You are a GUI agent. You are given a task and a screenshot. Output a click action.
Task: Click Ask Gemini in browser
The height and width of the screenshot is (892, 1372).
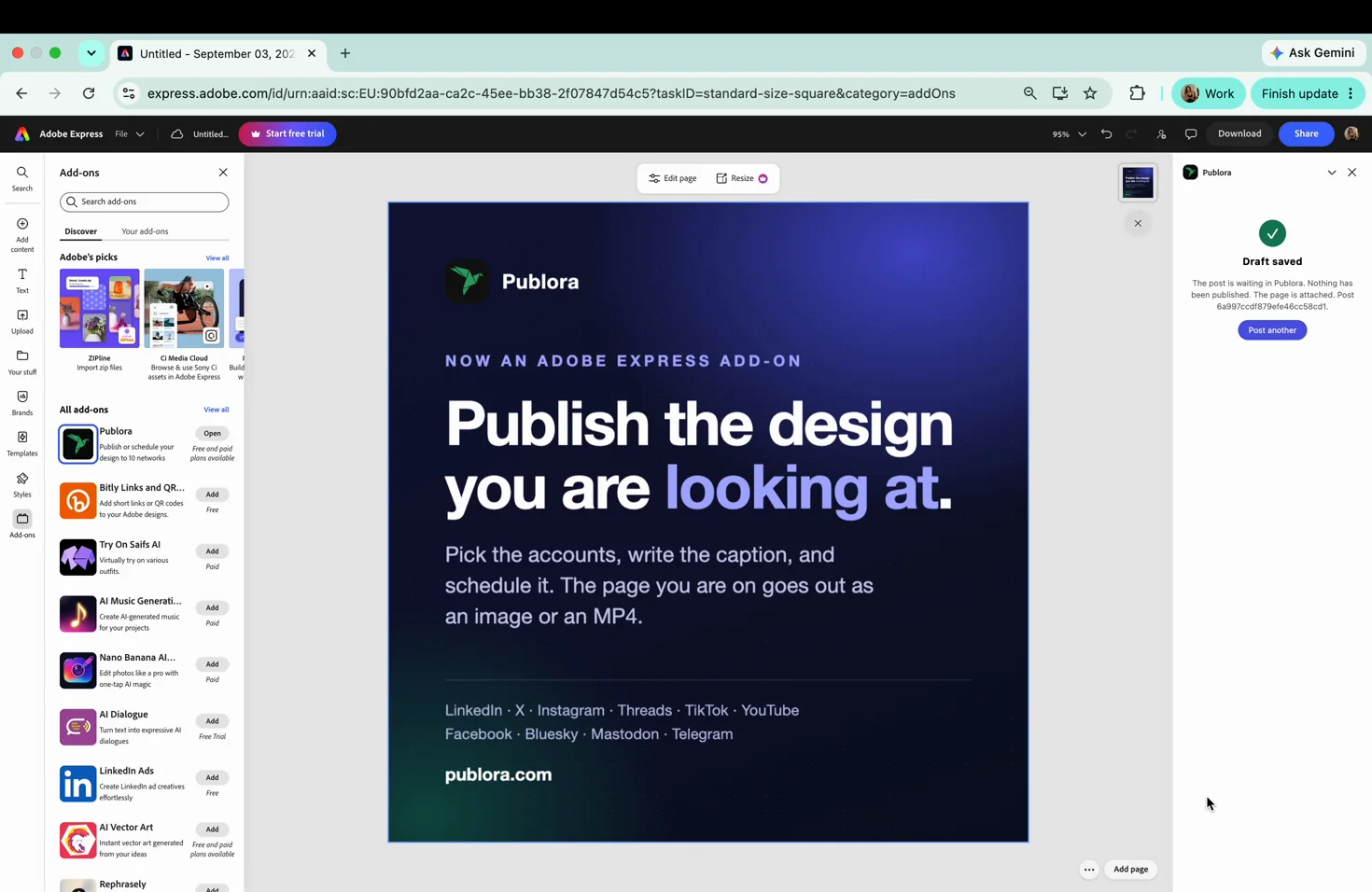click(1313, 53)
